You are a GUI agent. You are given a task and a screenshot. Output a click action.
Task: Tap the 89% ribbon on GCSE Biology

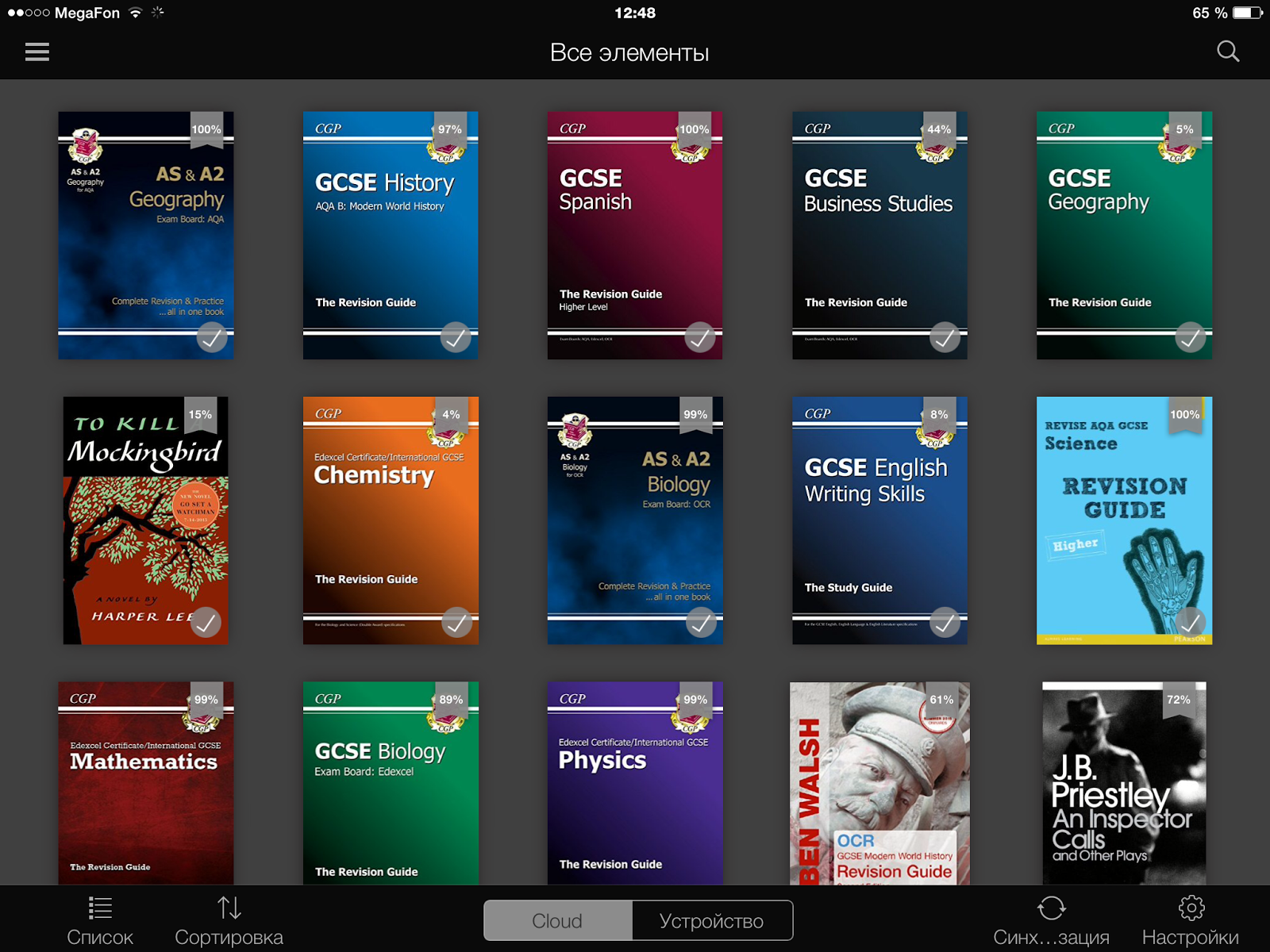tap(451, 701)
